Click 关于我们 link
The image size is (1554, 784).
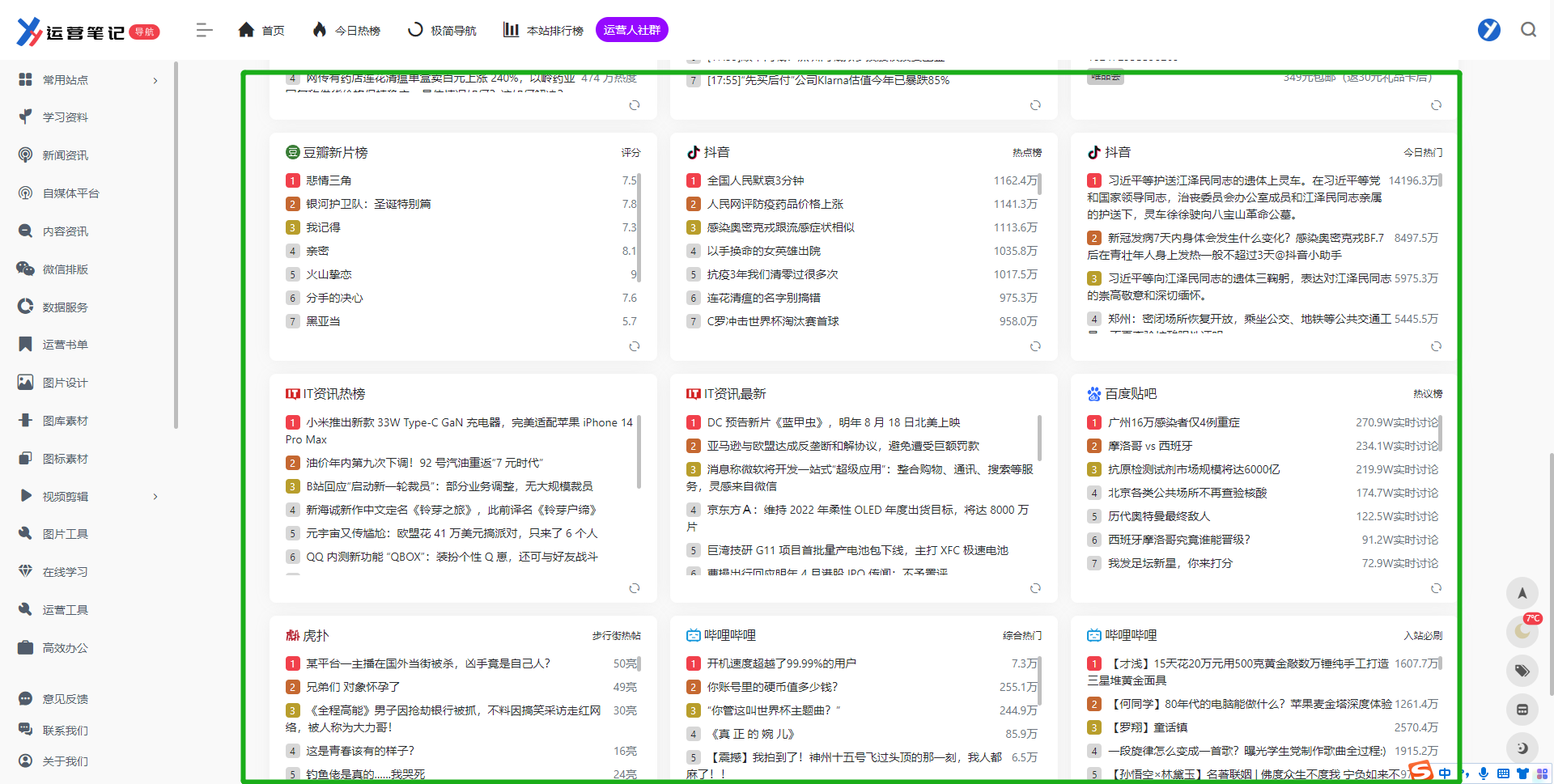pyautogui.click(x=66, y=761)
